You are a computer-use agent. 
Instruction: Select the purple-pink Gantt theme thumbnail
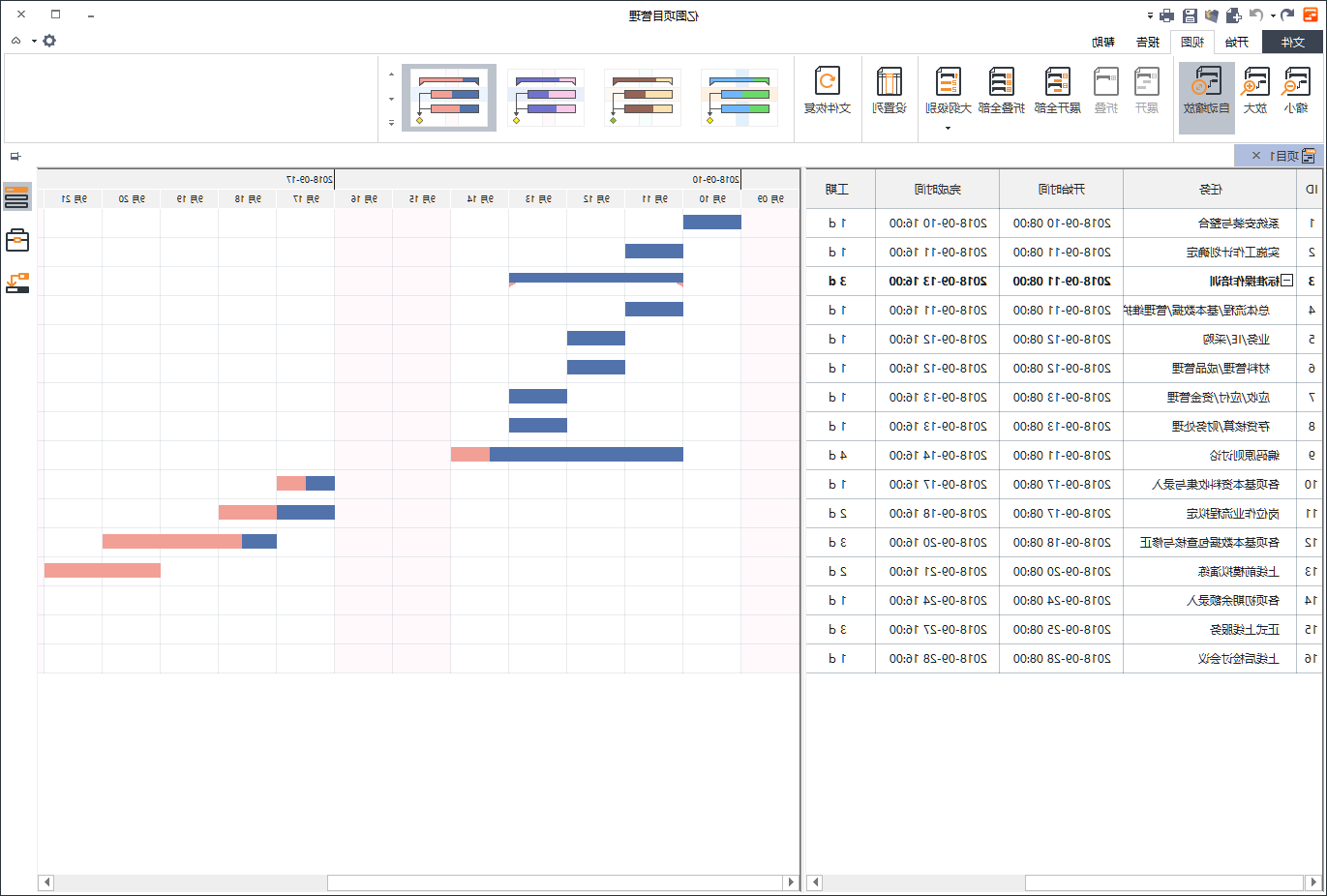546,98
